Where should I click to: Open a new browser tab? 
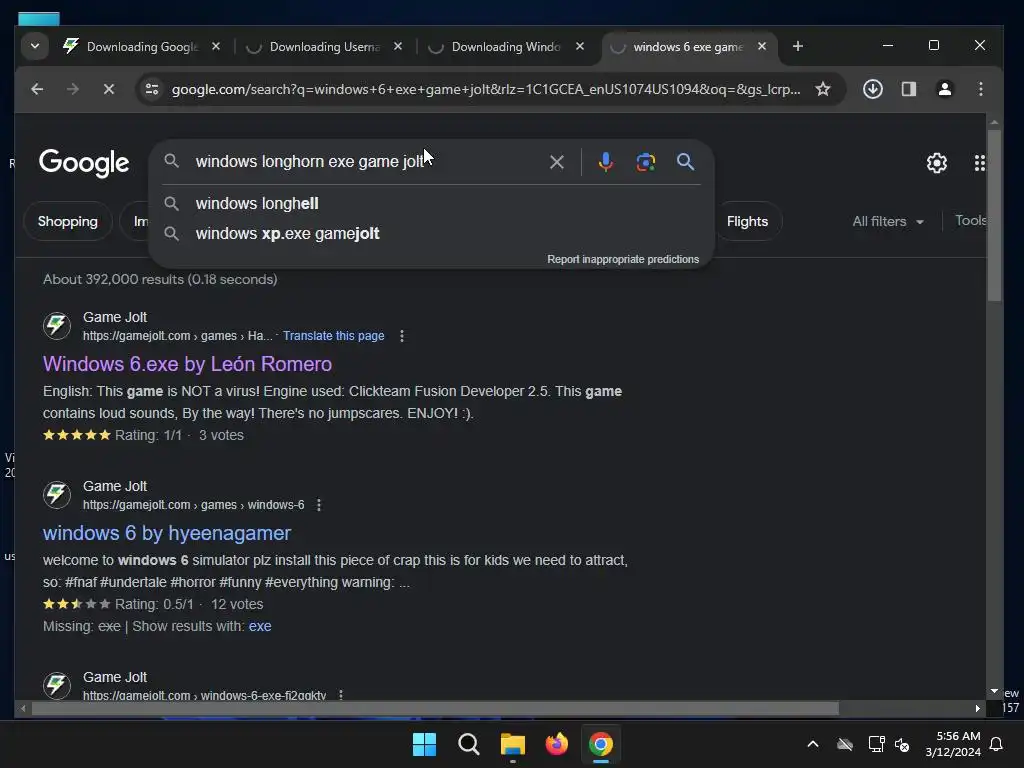797,46
